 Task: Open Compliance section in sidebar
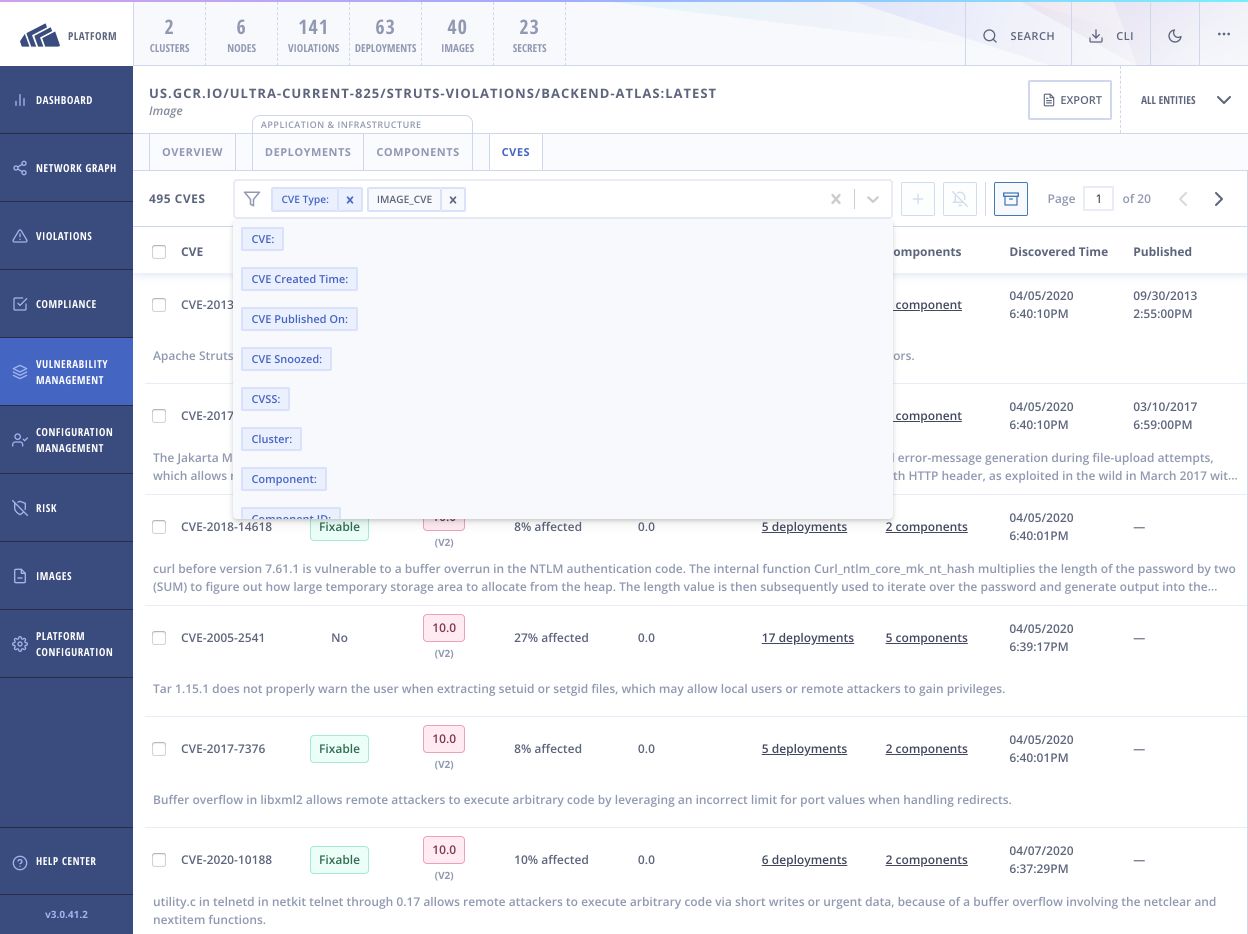coord(66,304)
